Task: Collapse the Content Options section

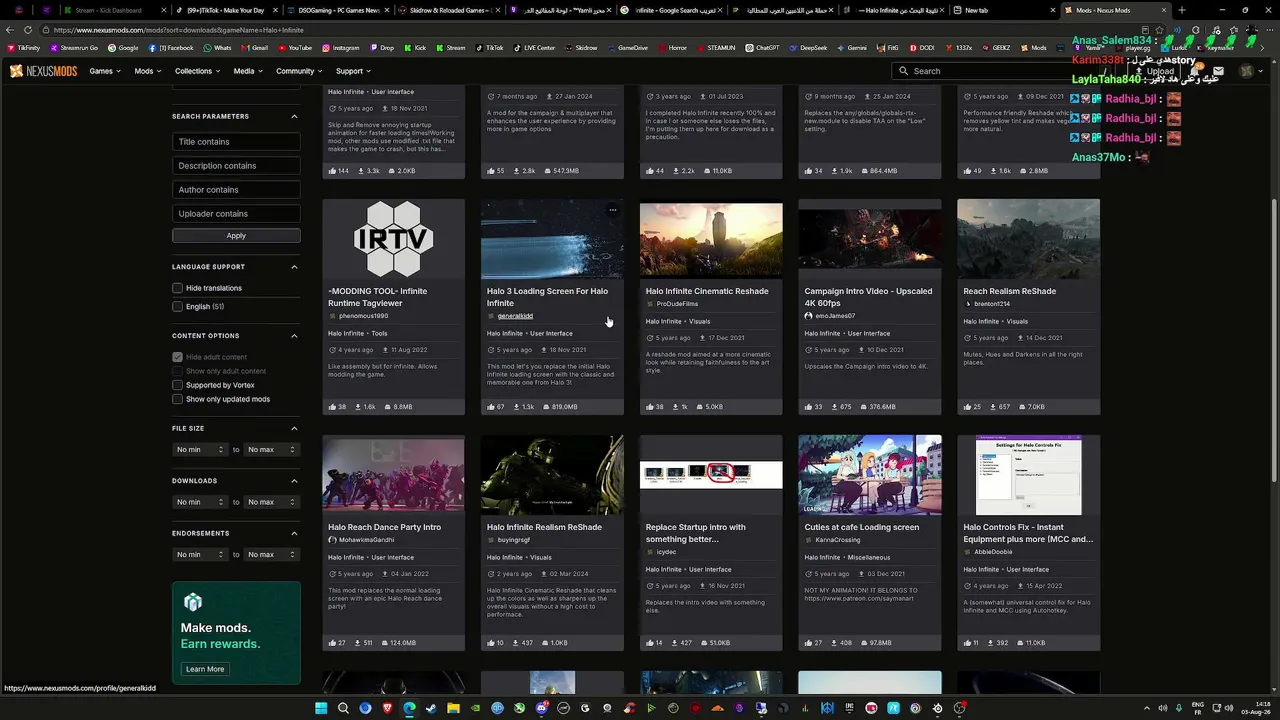Action: coord(294,336)
